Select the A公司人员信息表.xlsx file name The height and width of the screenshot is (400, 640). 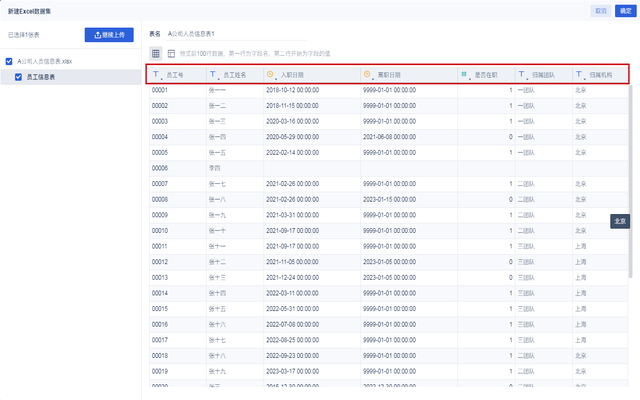[44, 61]
